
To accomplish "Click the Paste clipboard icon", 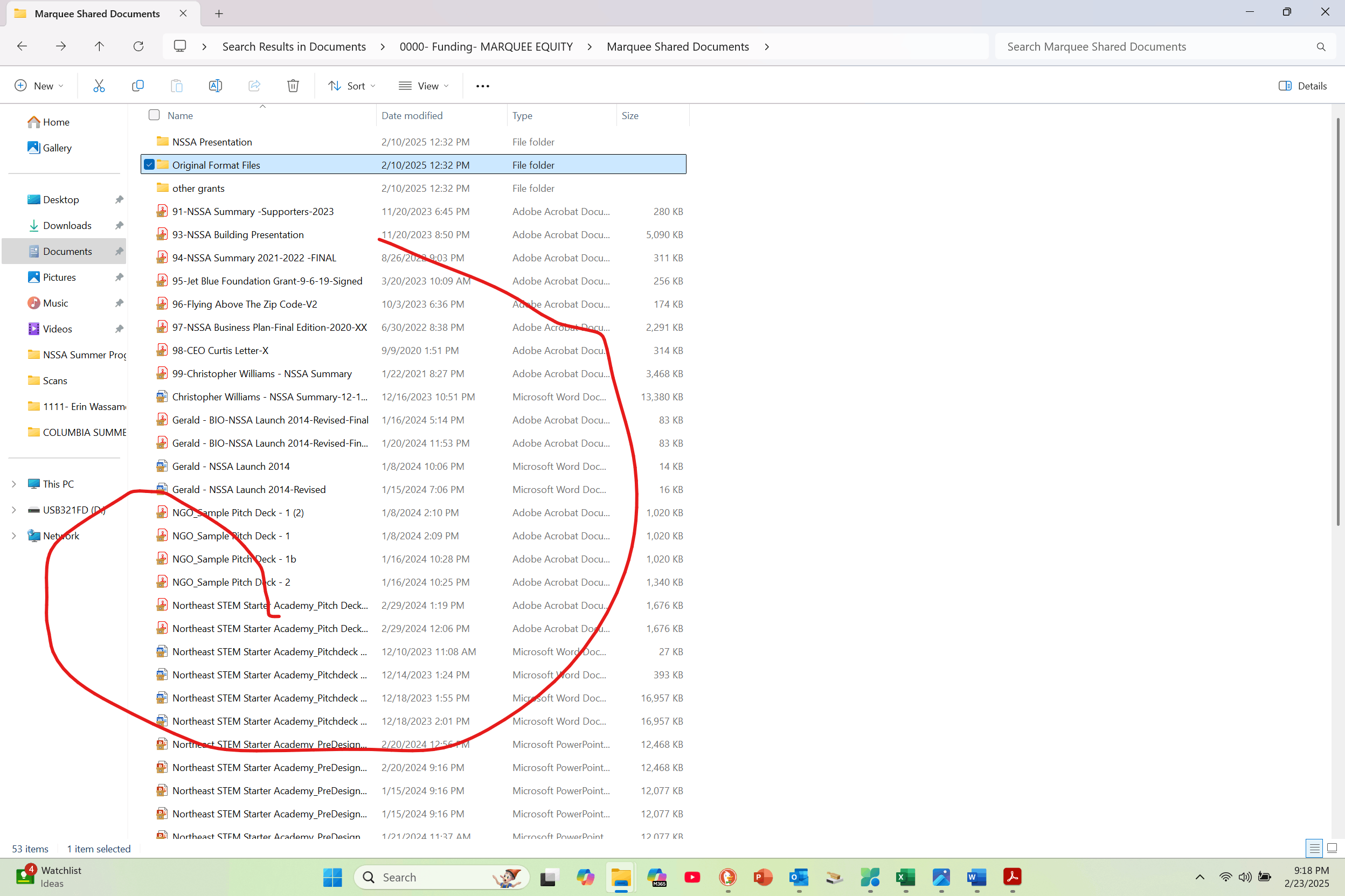I will tap(177, 86).
